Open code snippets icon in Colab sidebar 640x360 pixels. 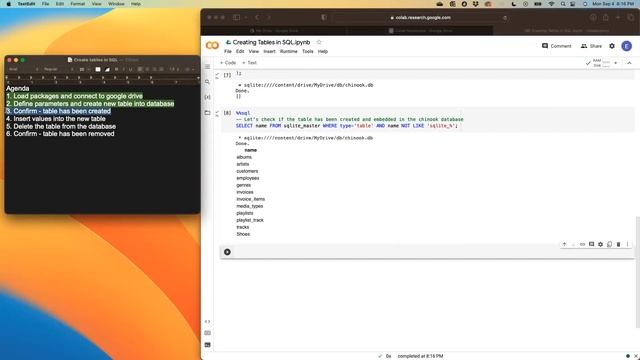207,322
